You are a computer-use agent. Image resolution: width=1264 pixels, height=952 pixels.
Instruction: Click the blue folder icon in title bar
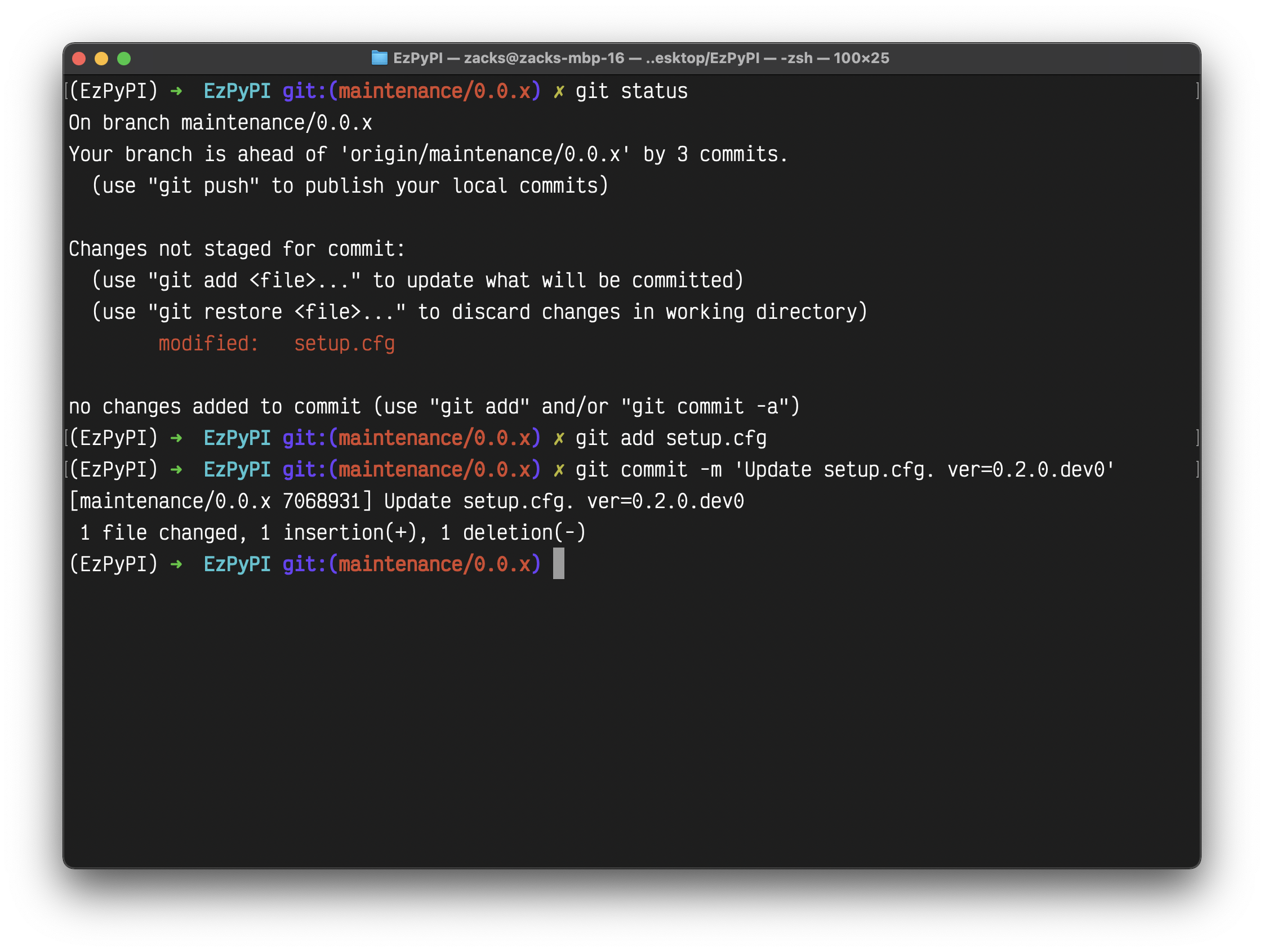tap(379, 57)
